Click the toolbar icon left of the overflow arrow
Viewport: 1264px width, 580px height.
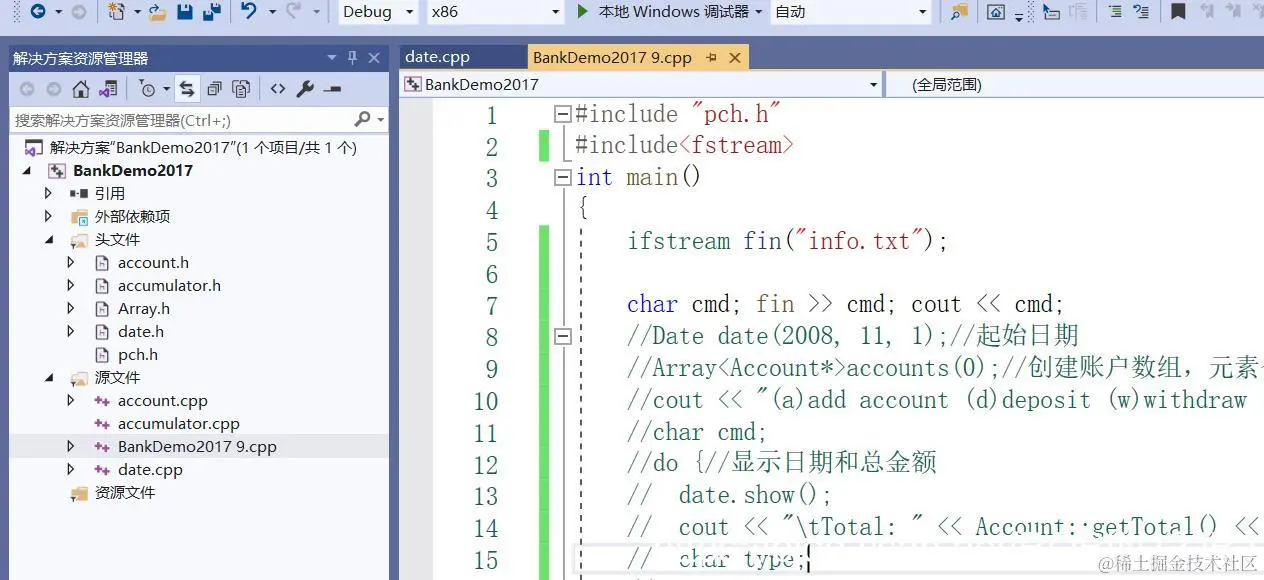(996, 12)
